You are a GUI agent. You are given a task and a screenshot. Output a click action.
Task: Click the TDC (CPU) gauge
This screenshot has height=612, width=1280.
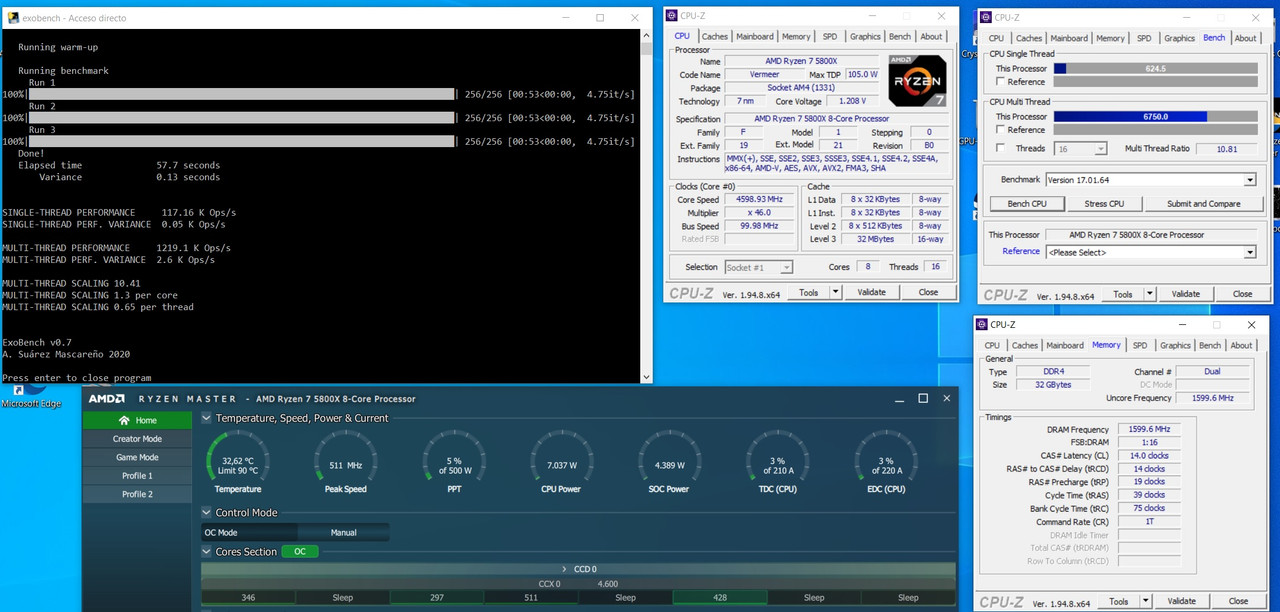click(x=778, y=463)
